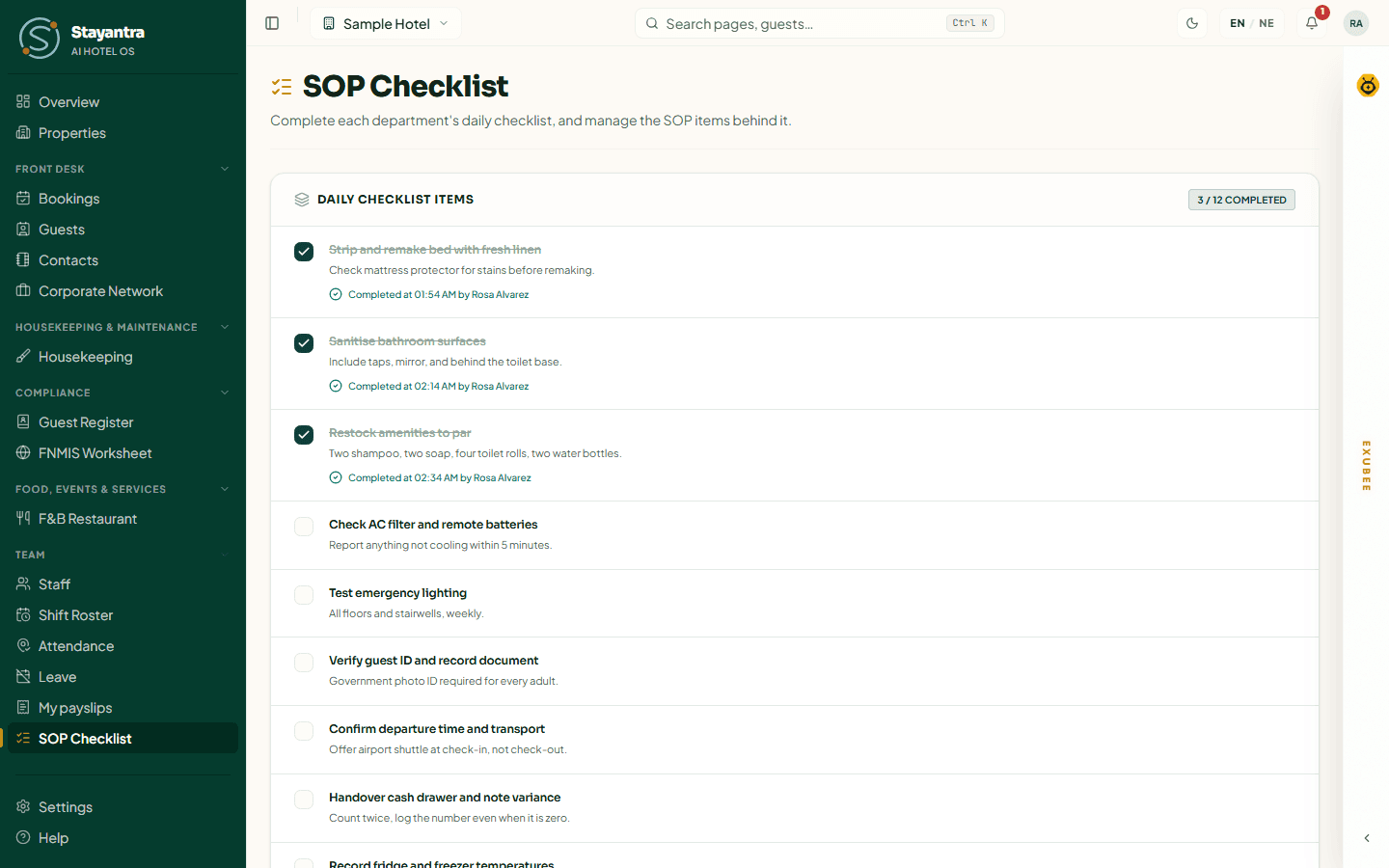The height and width of the screenshot is (868, 1389).
Task: Open the Overview page
Action: click(x=123, y=102)
